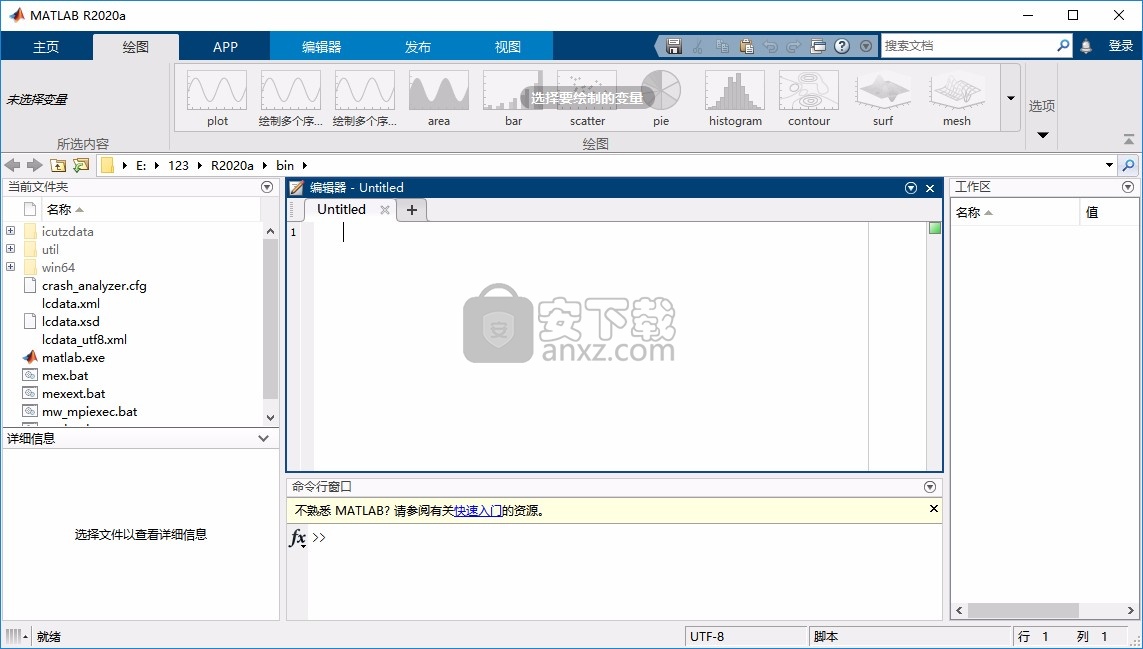
Task: Click the command window prompt
Action: [319, 537]
